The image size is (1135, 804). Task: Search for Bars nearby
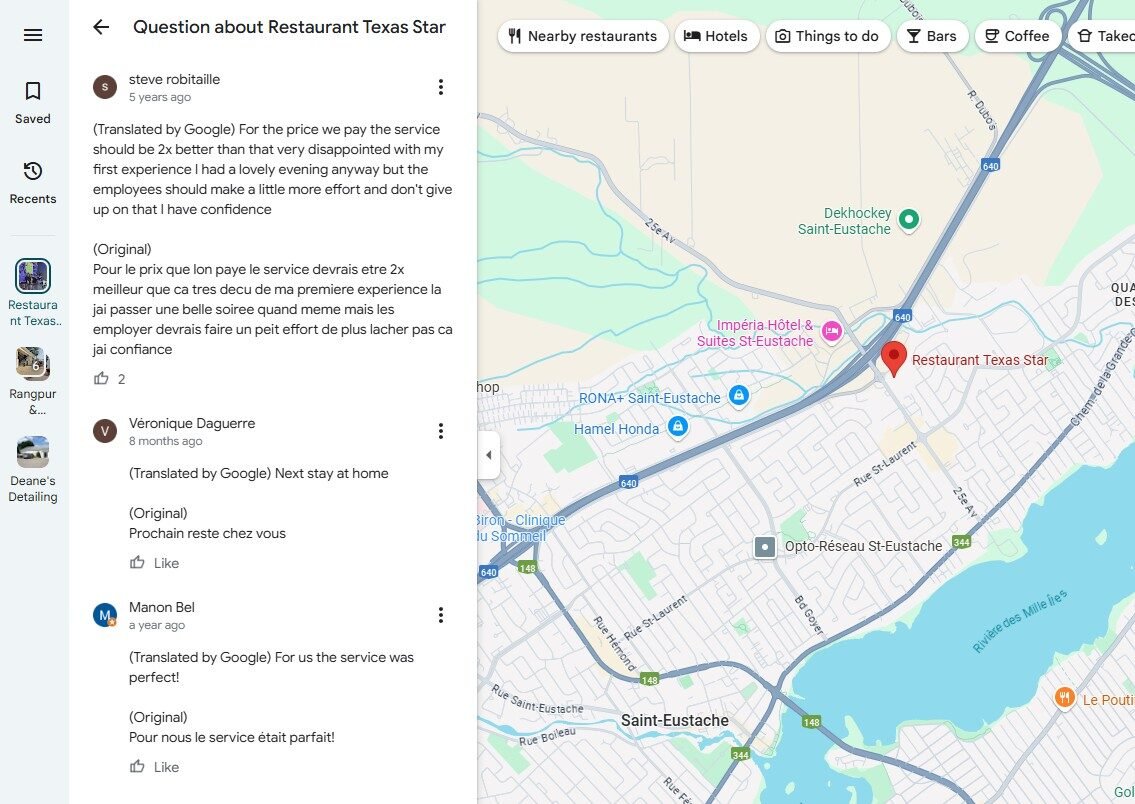[931, 36]
